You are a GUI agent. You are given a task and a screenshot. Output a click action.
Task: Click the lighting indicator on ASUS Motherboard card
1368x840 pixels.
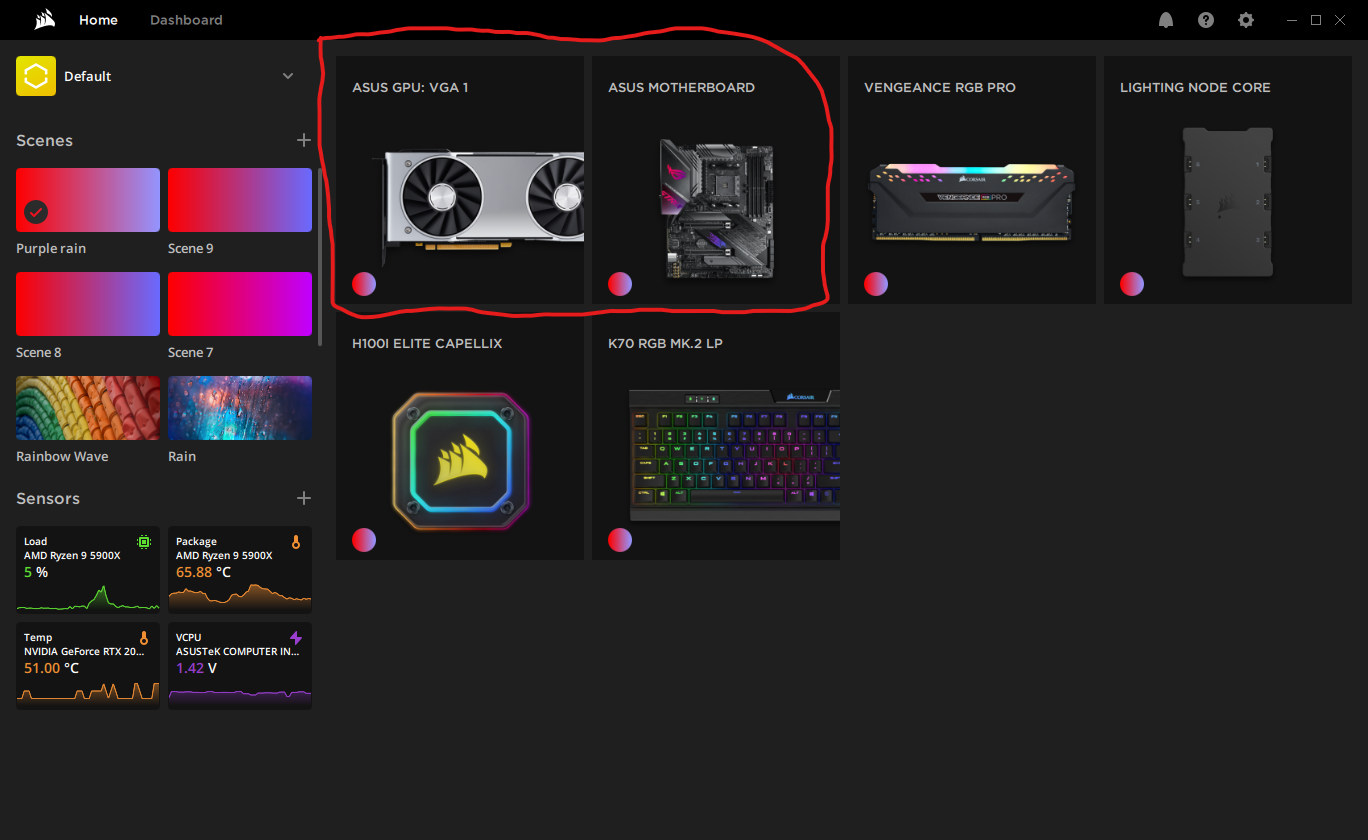click(620, 284)
